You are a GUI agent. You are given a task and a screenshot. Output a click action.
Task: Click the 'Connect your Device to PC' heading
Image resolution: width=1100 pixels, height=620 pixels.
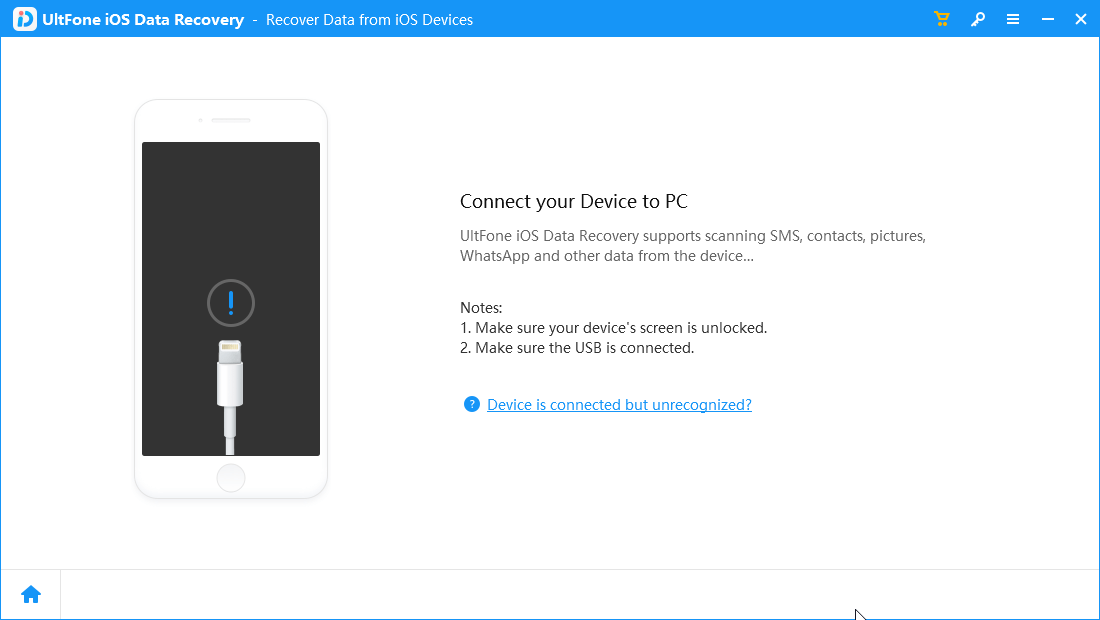[573, 201]
